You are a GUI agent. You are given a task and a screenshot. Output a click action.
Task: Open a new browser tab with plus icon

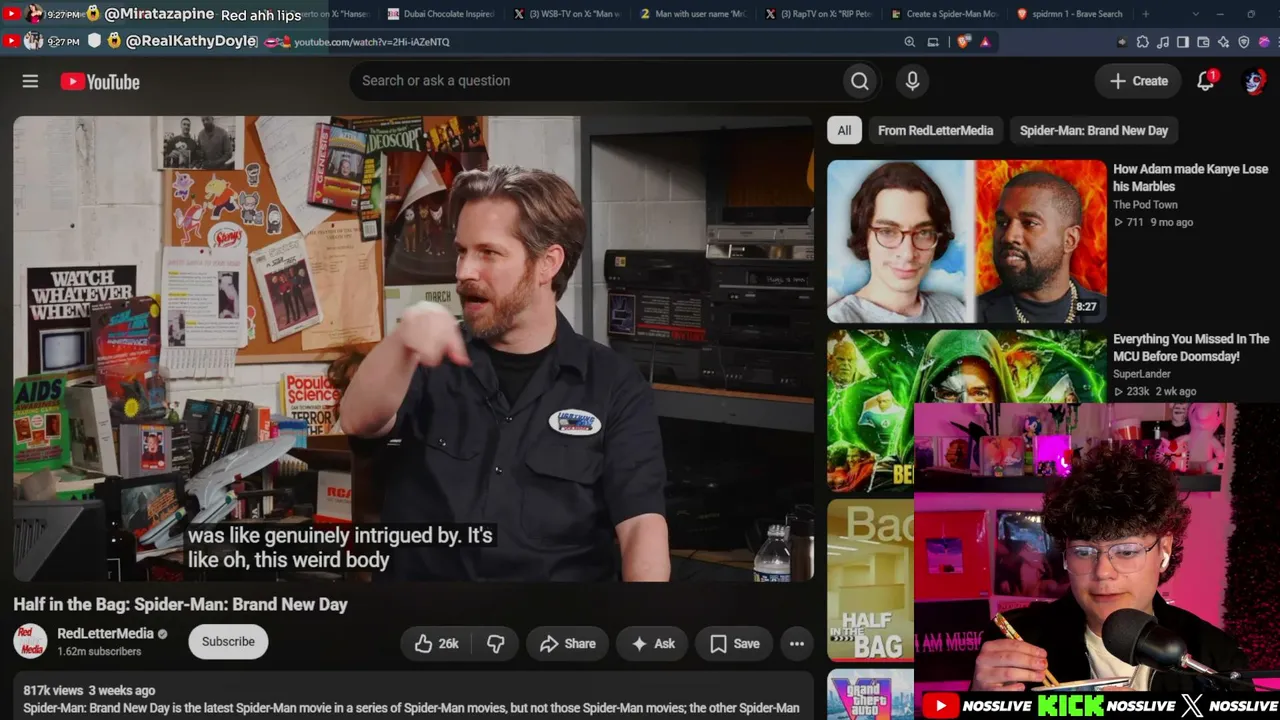point(1145,14)
